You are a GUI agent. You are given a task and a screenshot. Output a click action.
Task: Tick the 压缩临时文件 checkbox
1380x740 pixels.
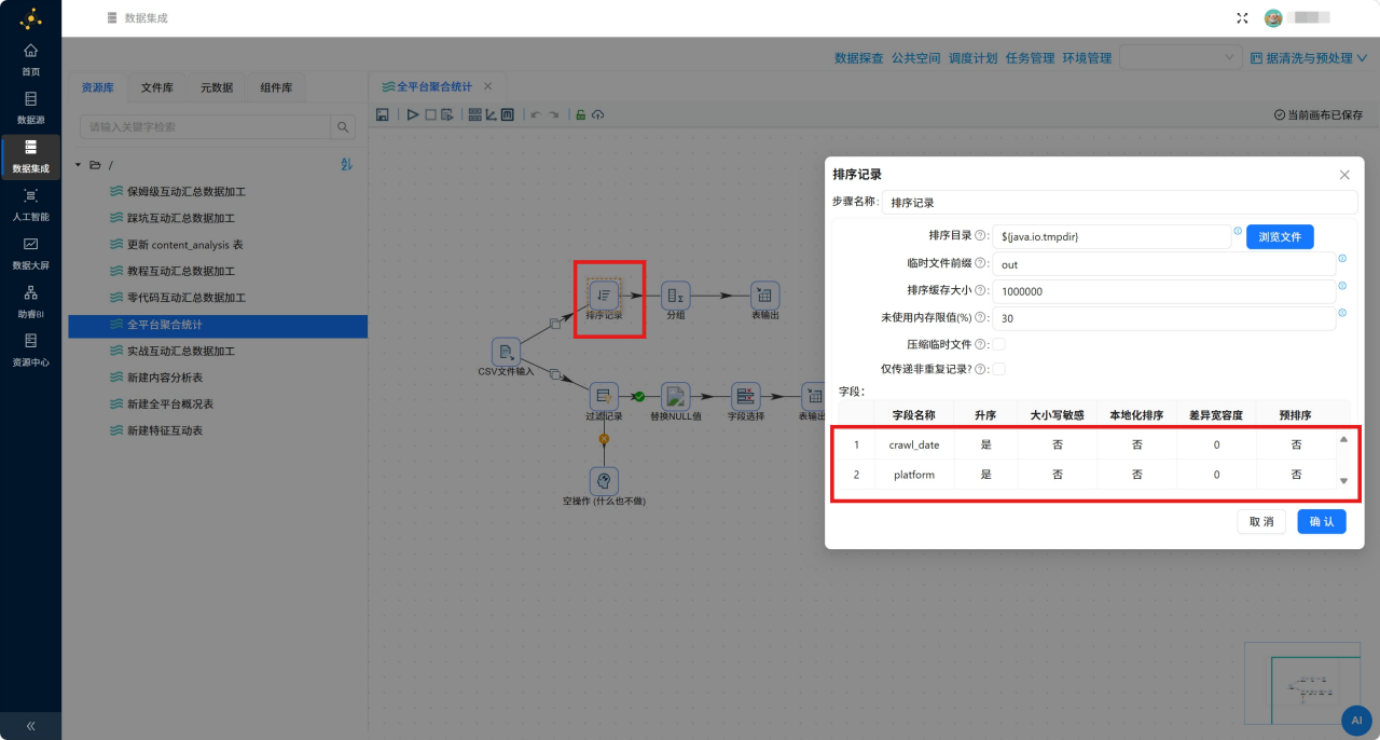tap(999, 344)
